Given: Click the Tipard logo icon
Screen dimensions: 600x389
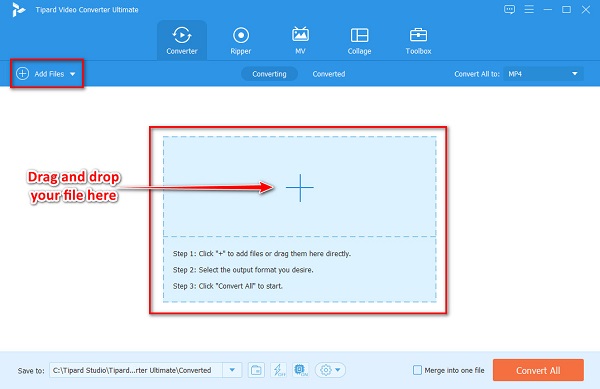Looking at the screenshot, I should [18, 10].
